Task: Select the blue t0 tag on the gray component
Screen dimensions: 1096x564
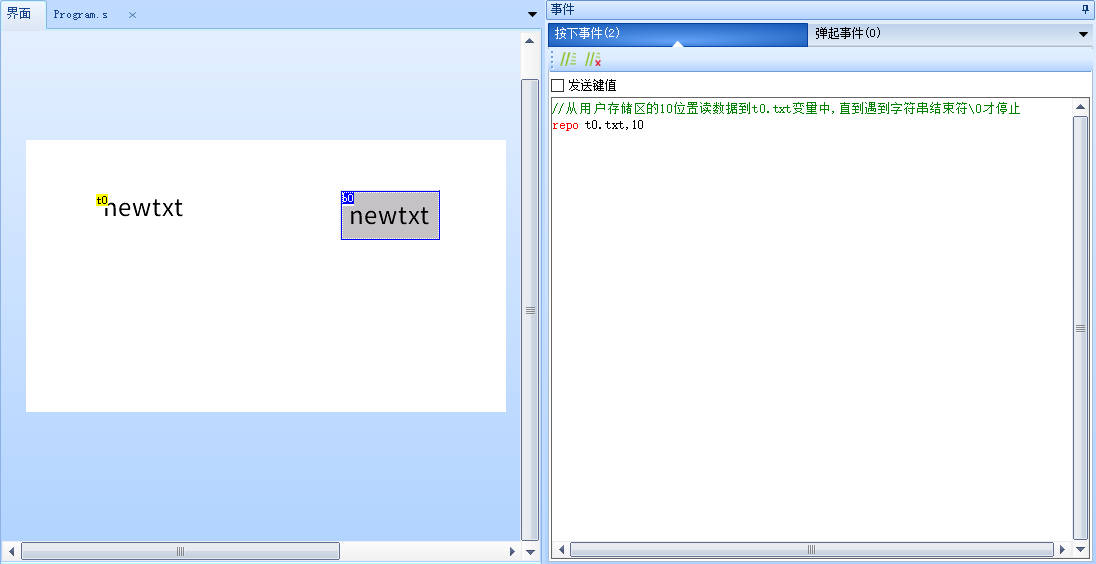Action: click(x=347, y=198)
